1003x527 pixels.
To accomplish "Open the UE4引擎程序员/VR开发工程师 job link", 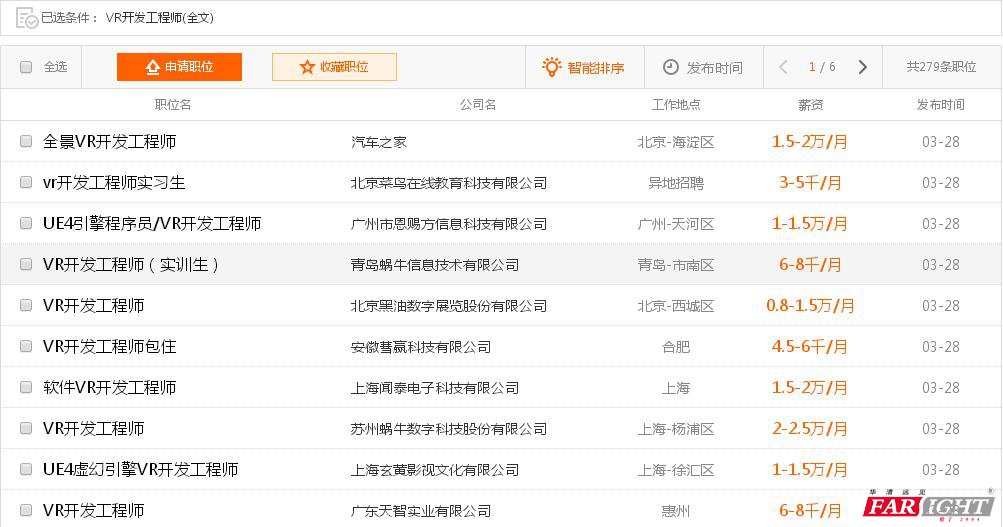I will [x=152, y=224].
